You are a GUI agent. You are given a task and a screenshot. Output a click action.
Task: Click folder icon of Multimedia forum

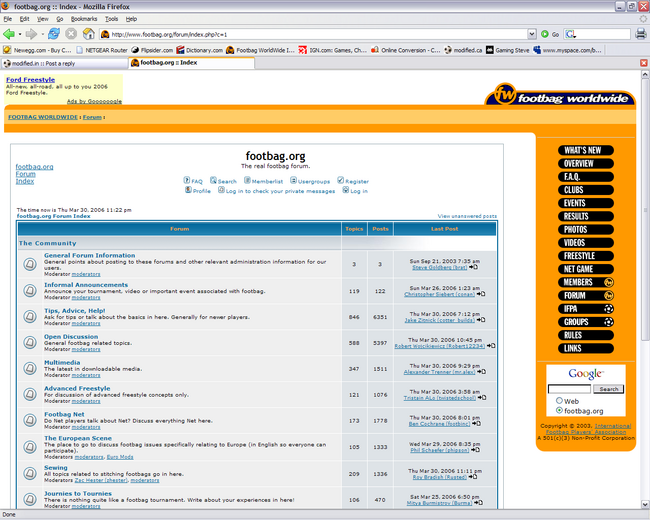[30, 368]
